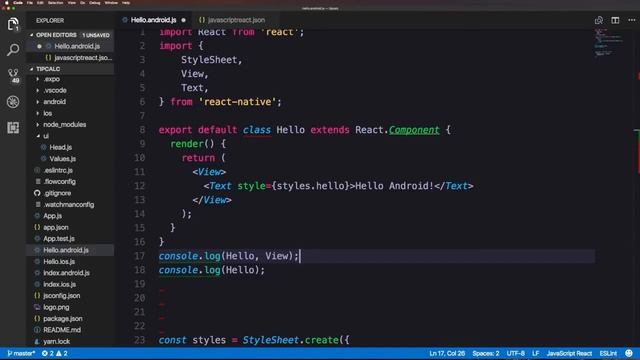Open Values.js in the ui folder
The height and width of the screenshot is (360, 640).
62,159
